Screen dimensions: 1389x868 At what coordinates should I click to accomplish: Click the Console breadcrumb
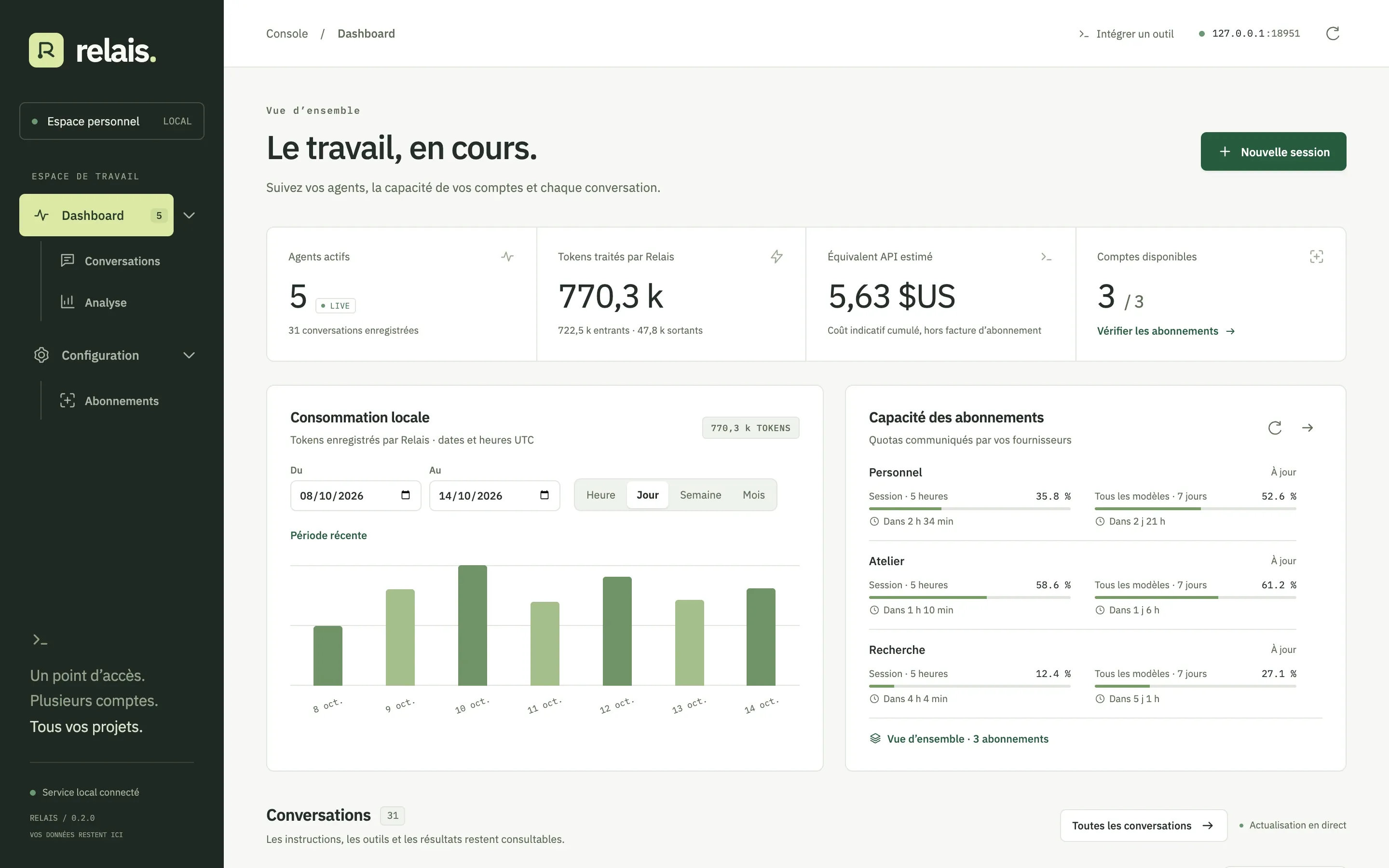pos(287,34)
